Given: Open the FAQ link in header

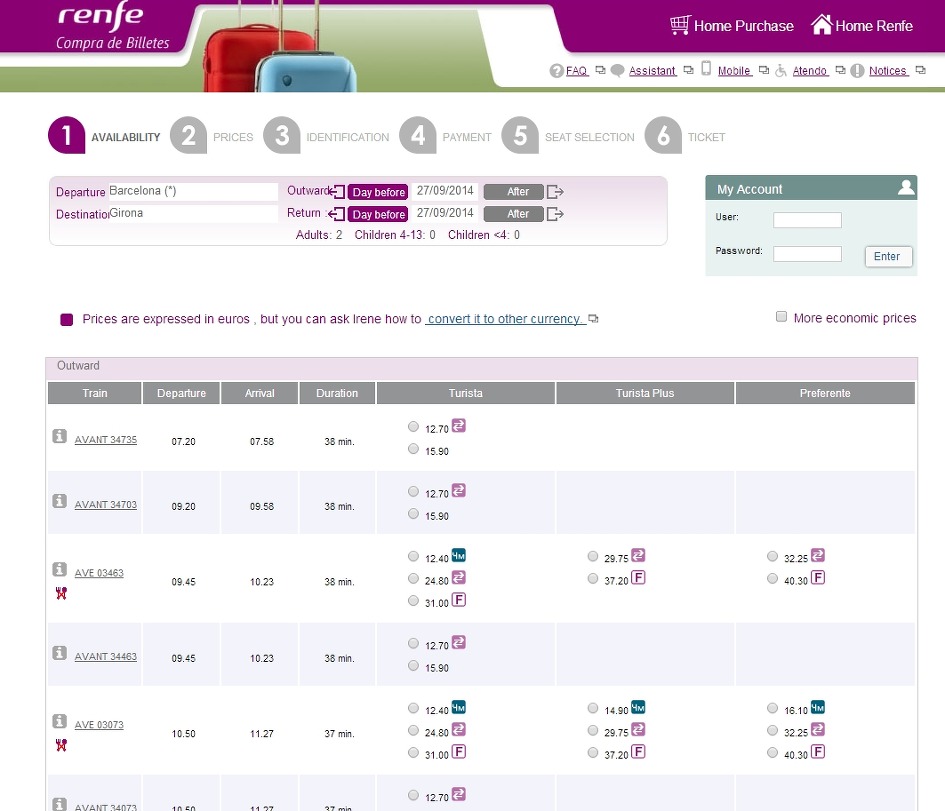Looking at the screenshot, I should tap(576, 71).
